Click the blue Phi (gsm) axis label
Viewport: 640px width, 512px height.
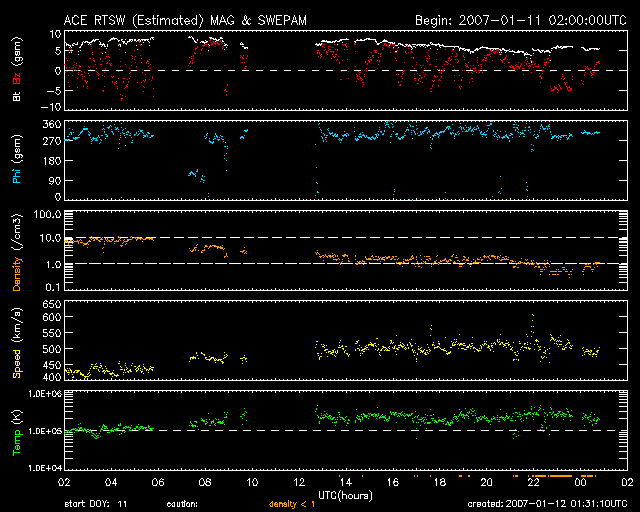(x=17, y=162)
